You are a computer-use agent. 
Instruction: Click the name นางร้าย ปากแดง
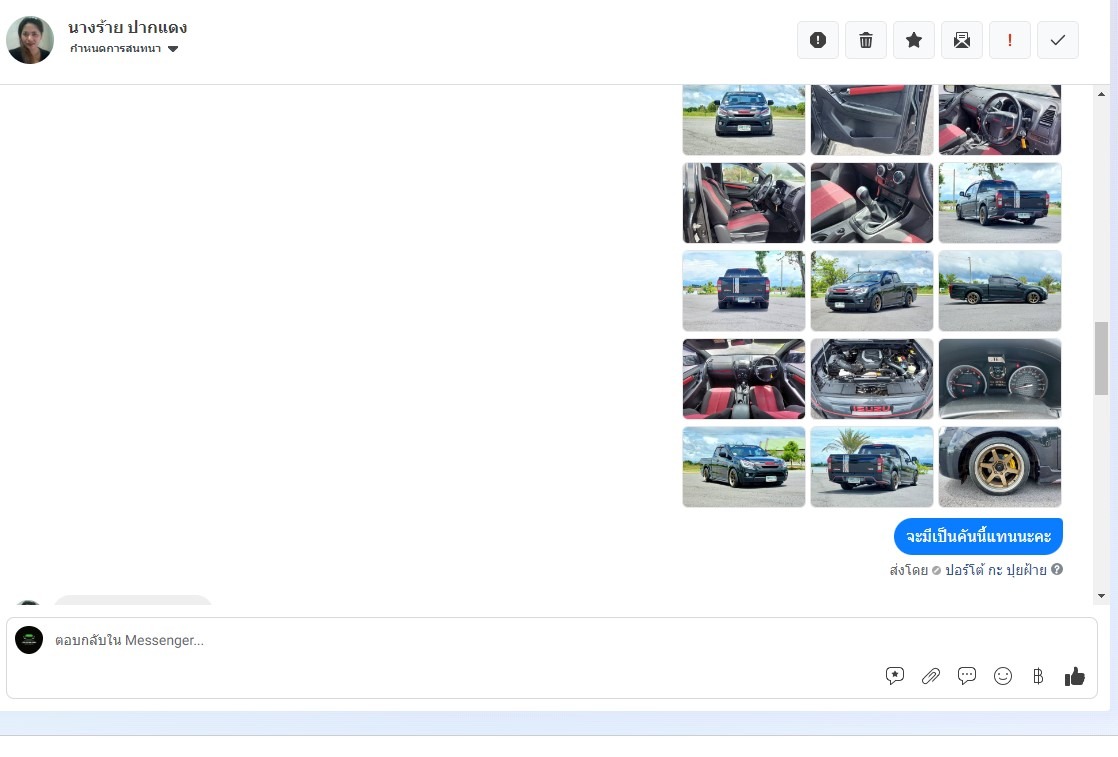coord(128,28)
